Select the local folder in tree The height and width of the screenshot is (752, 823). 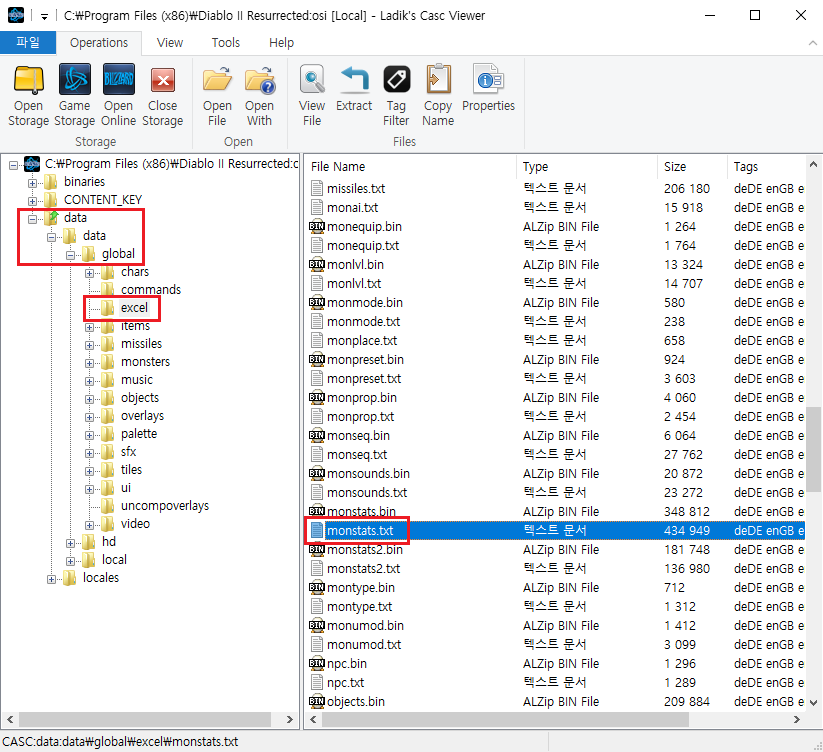[x=114, y=560]
